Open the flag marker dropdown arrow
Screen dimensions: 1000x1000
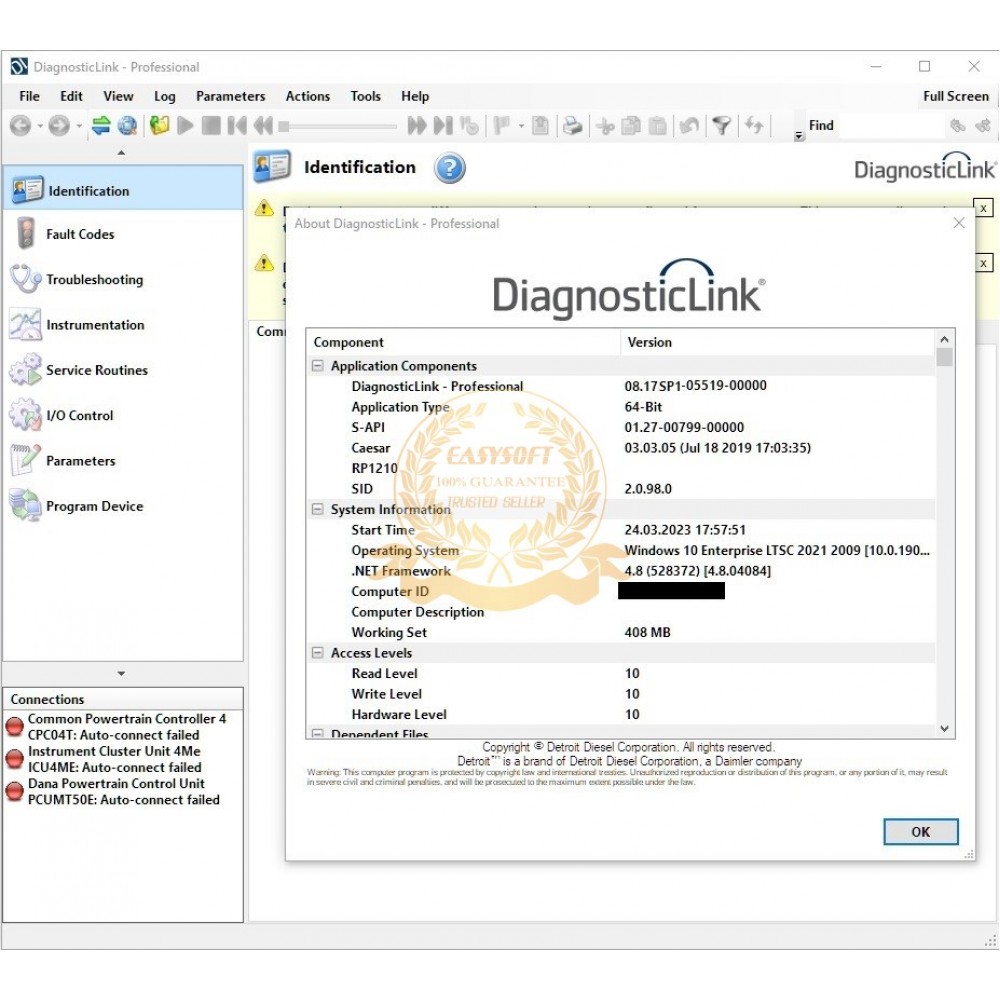click(x=521, y=126)
